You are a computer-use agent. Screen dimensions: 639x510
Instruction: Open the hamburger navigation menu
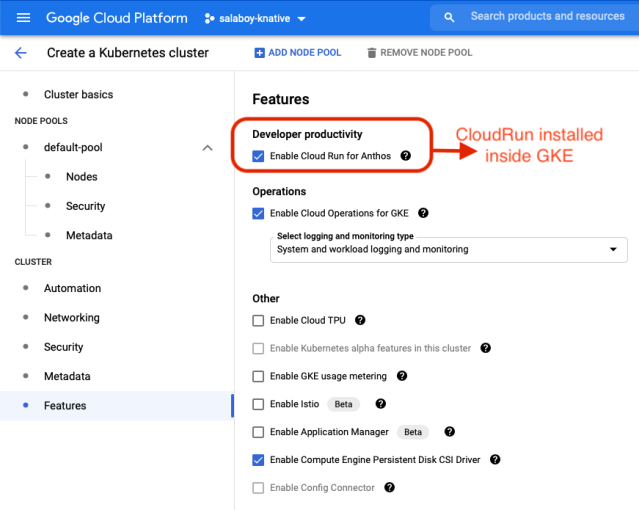click(23, 18)
